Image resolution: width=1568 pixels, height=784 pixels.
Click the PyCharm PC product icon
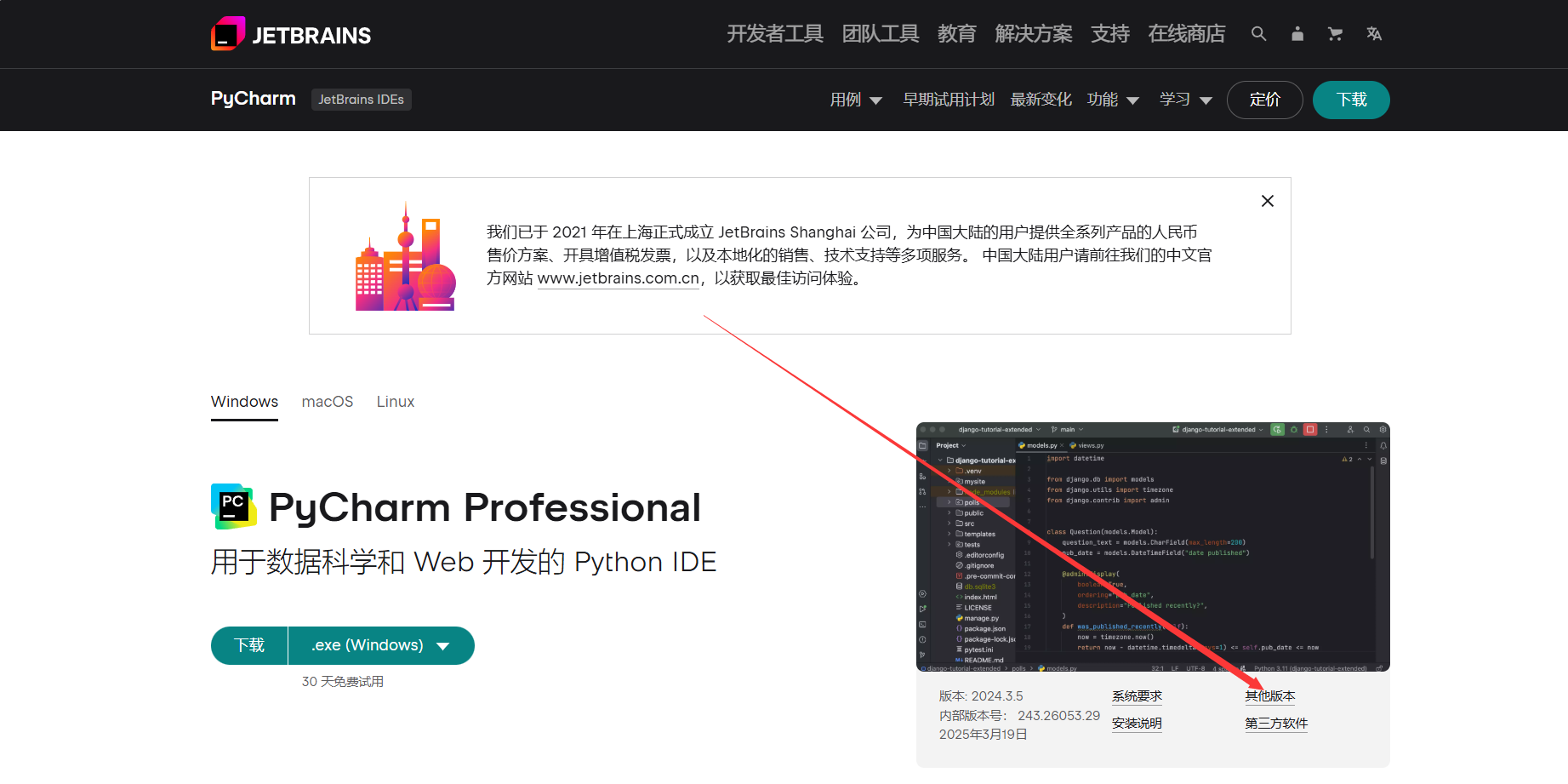233,506
